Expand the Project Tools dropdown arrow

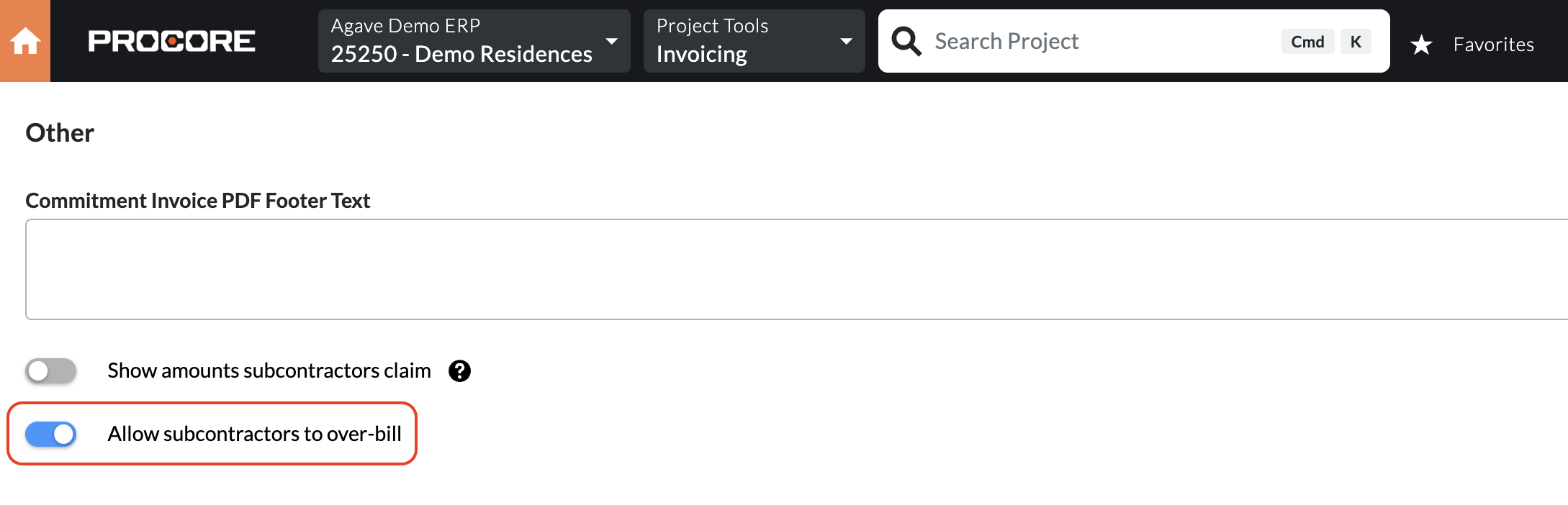tap(847, 41)
